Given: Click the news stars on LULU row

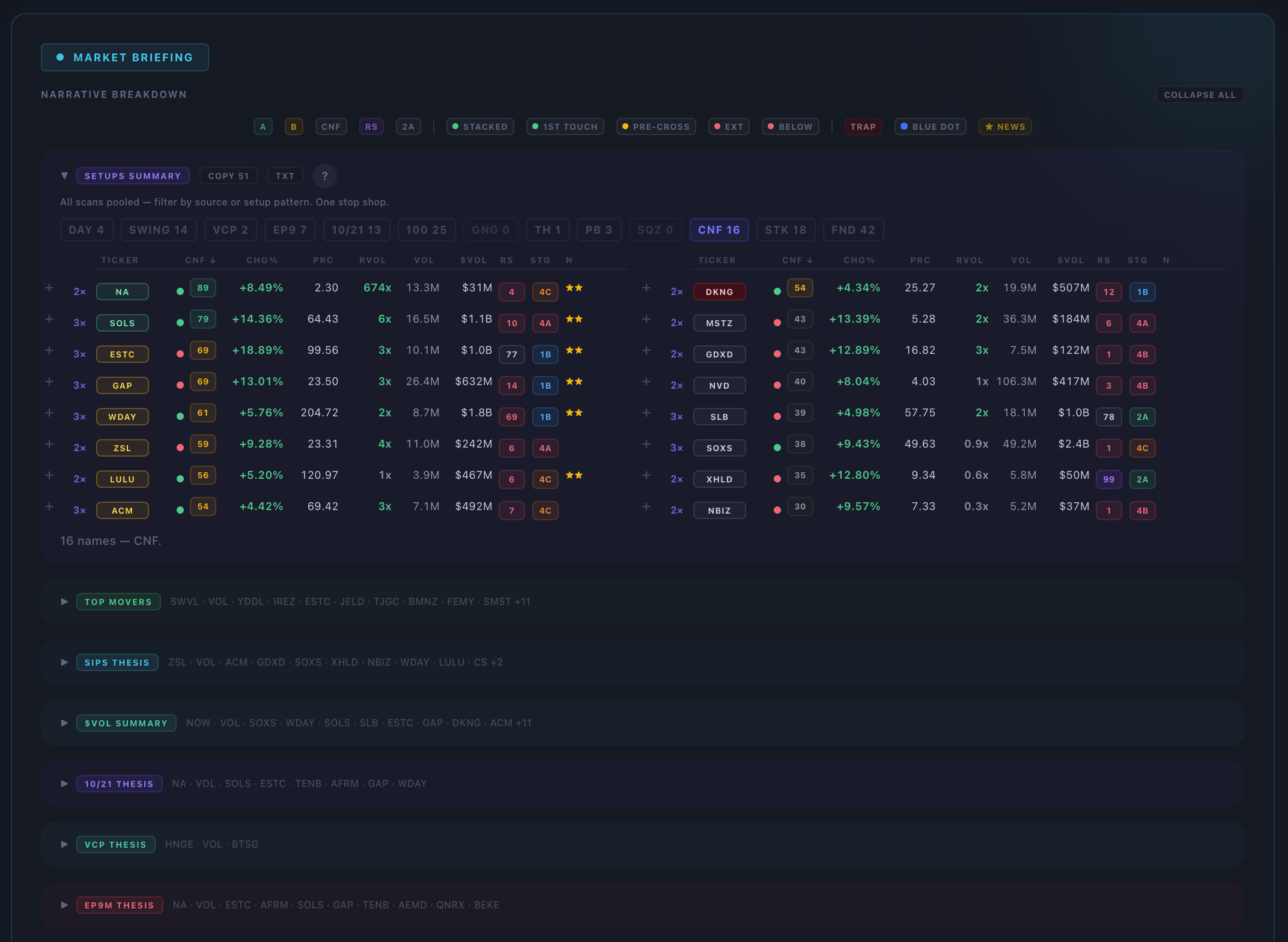Looking at the screenshot, I should point(574,475).
